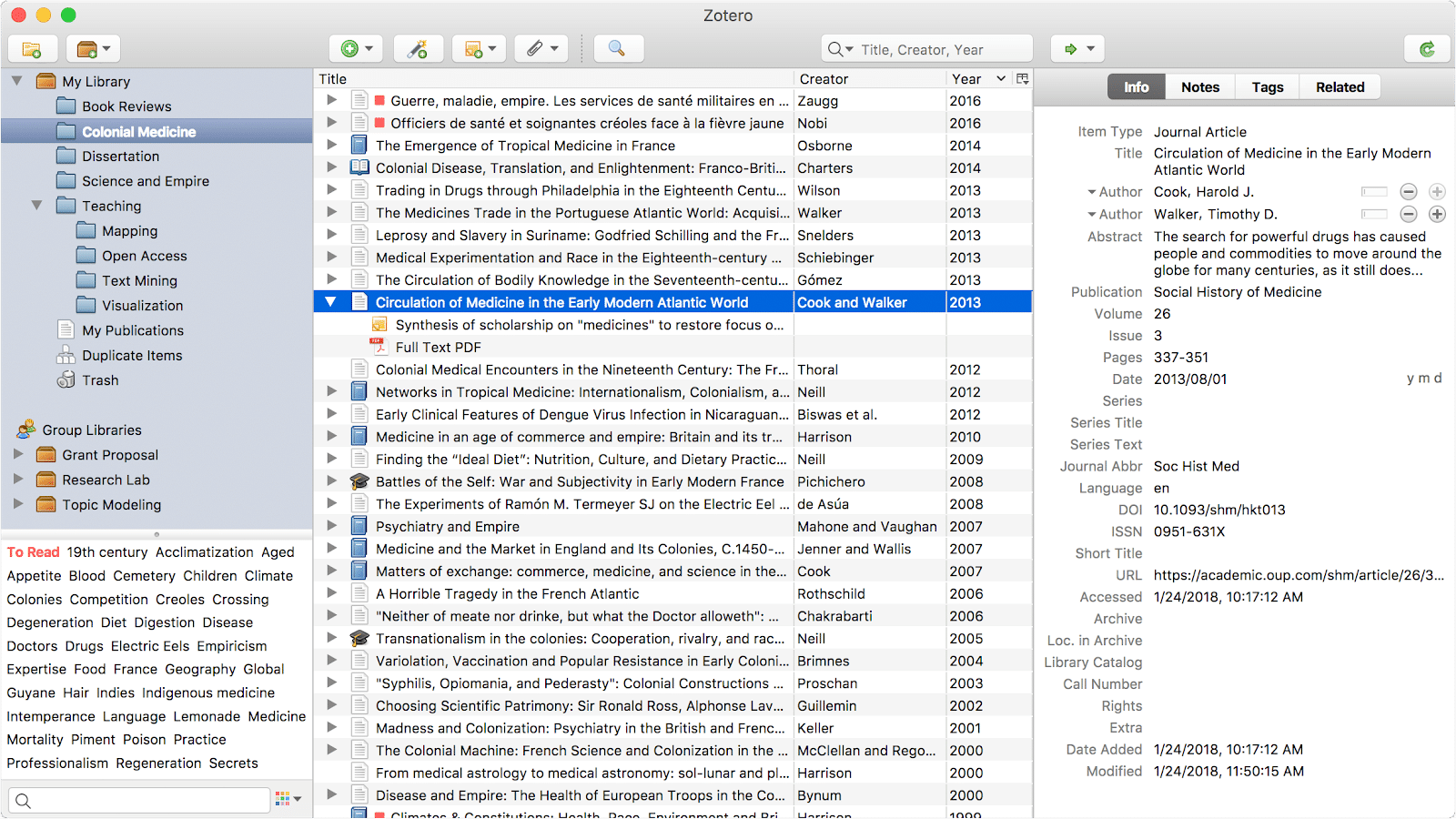Viewport: 1456px width, 819px height.
Task: Open the Trash
Action: click(100, 380)
